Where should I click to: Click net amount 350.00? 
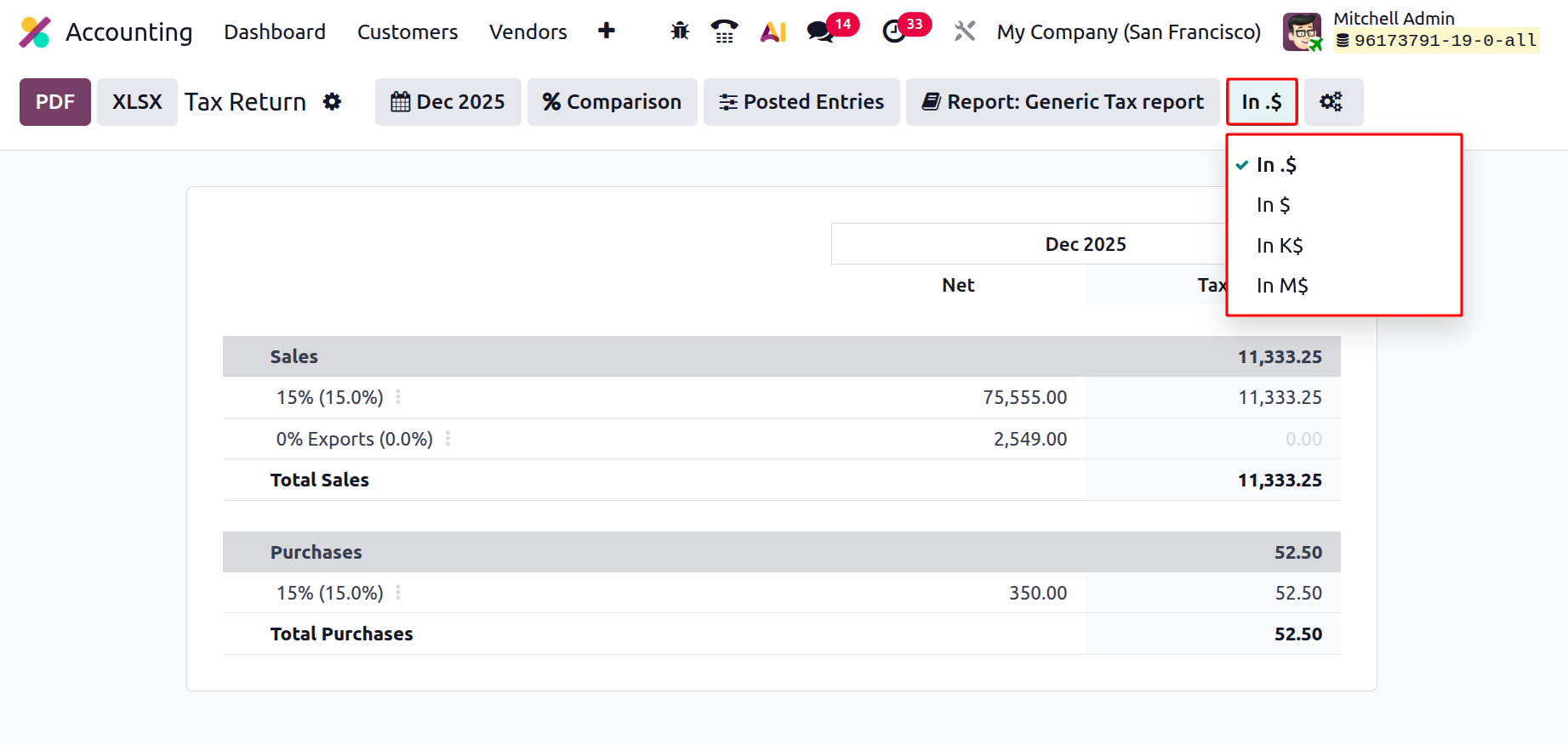click(1038, 593)
